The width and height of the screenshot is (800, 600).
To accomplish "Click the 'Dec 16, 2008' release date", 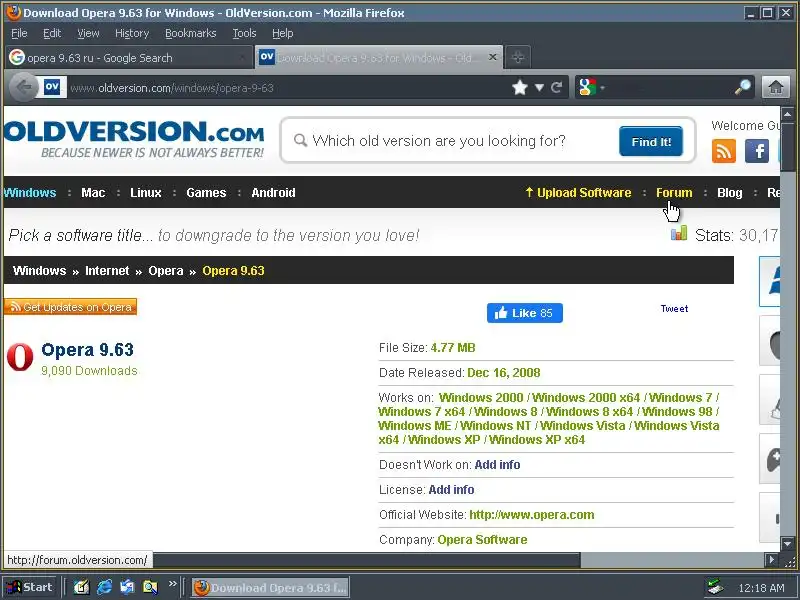I will [x=504, y=373].
